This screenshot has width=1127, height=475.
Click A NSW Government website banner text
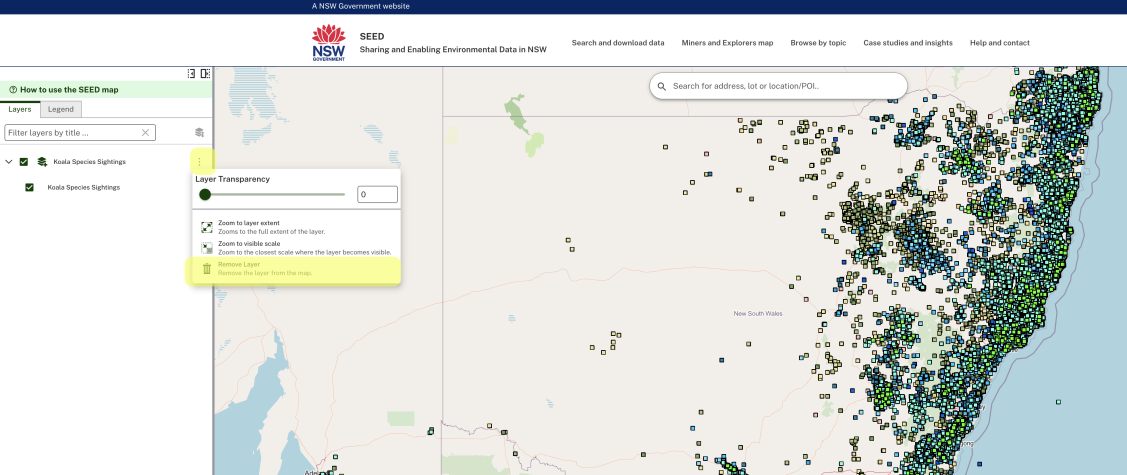pos(361,6)
